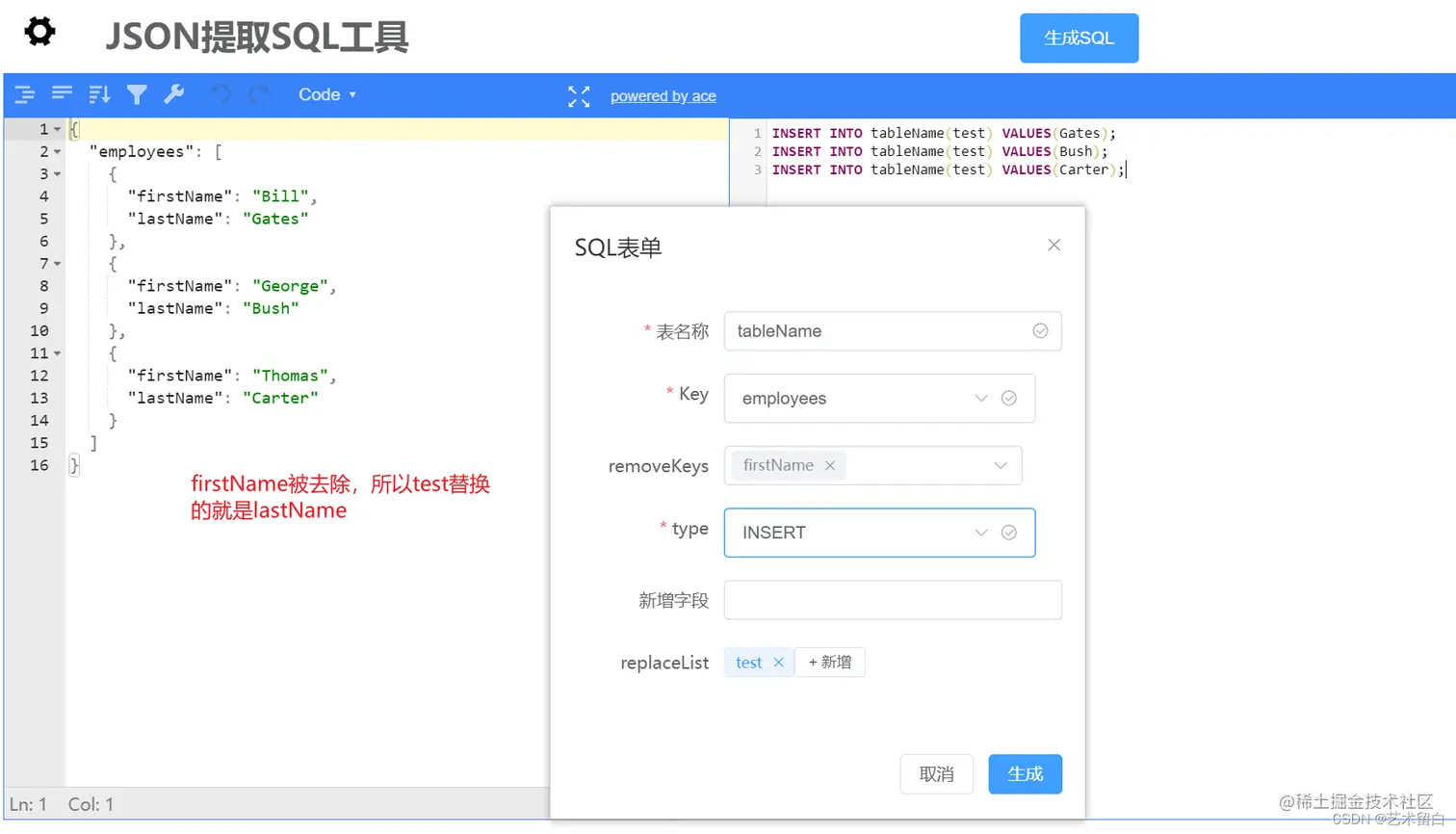1456x834 pixels.
Task: Close the SQL表单 dialog
Action: (x=1053, y=245)
